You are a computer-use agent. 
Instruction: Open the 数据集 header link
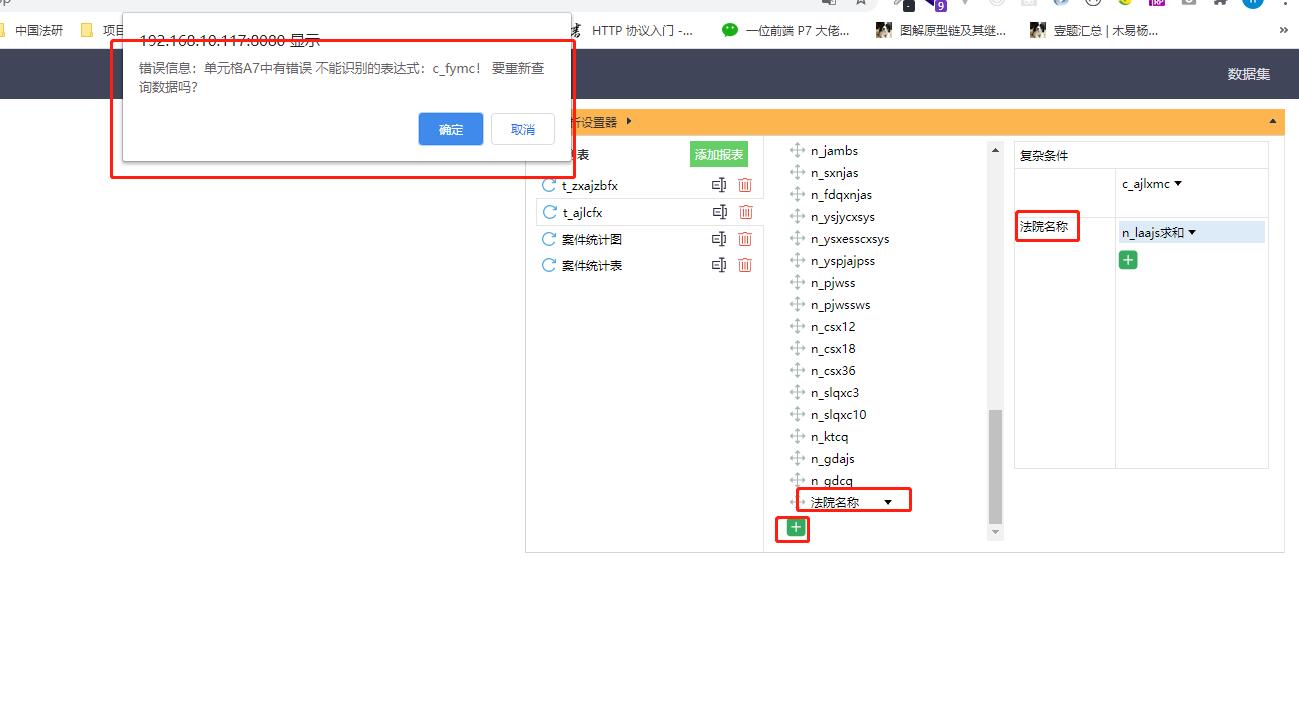[1249, 74]
